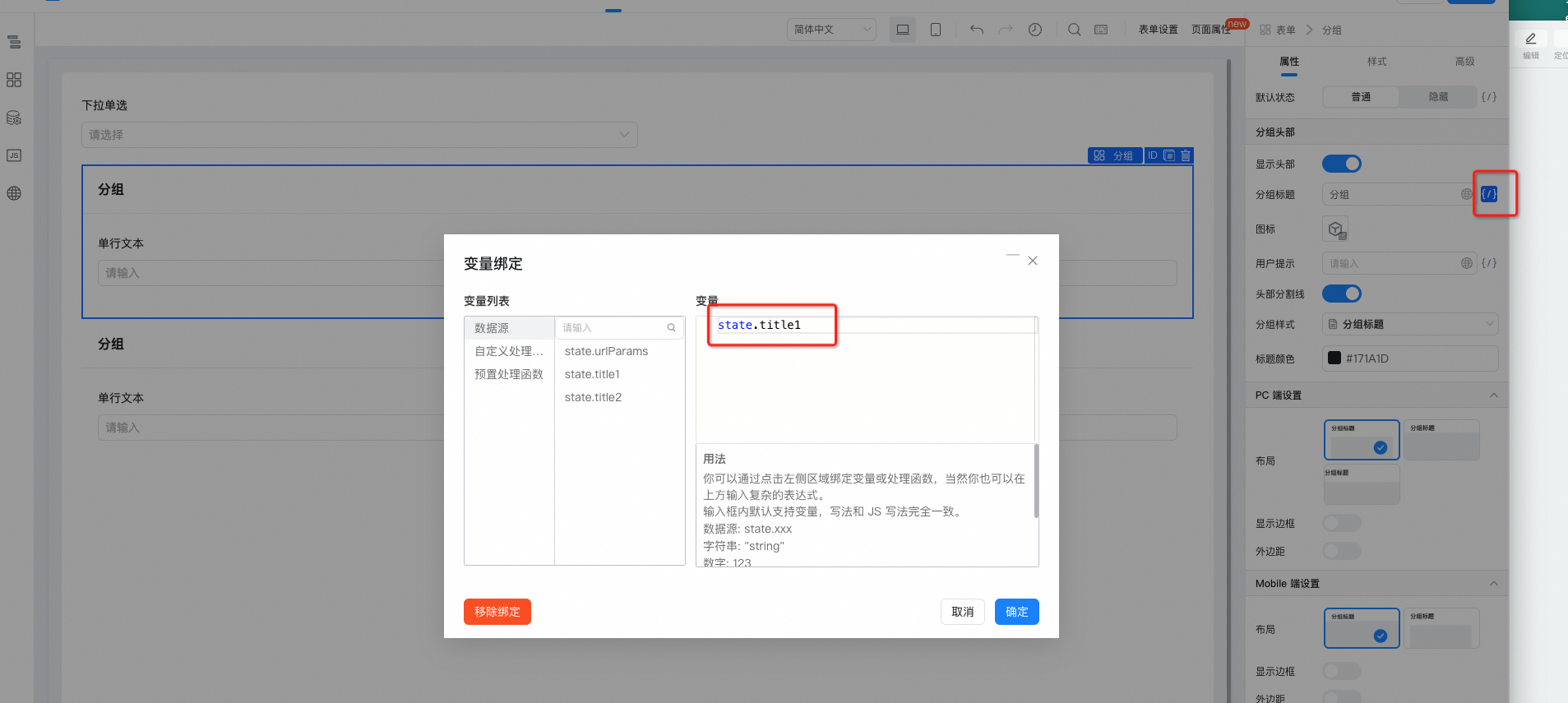
Task: Collapse the Mobile 端设置 section
Action: click(x=1494, y=584)
